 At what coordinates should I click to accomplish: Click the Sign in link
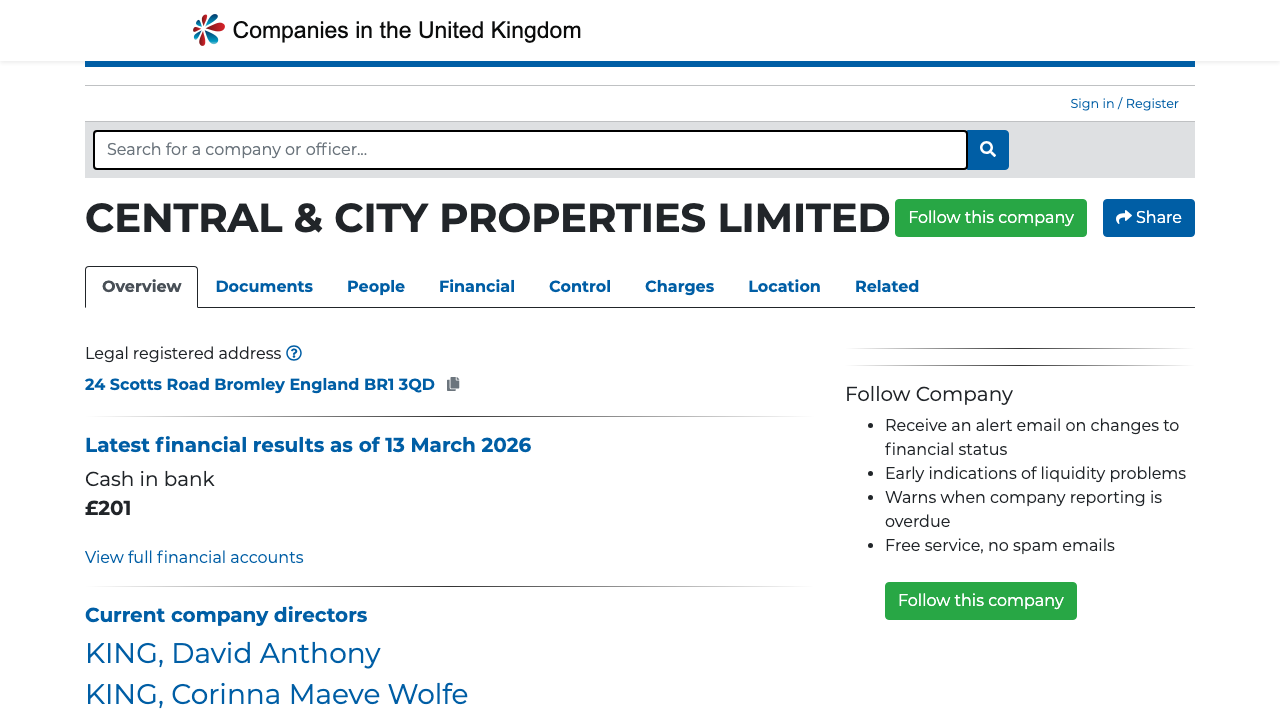(x=1092, y=103)
